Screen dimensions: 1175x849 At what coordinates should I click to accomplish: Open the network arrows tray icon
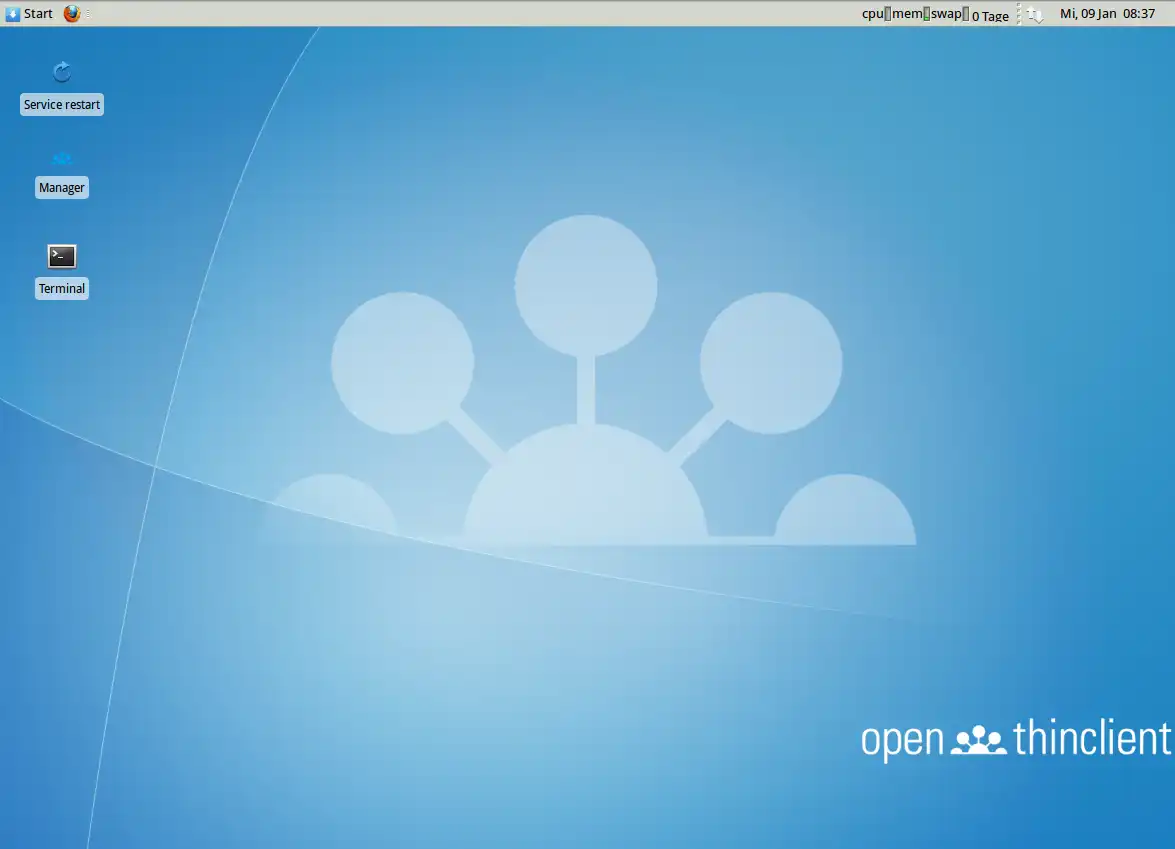(1035, 14)
